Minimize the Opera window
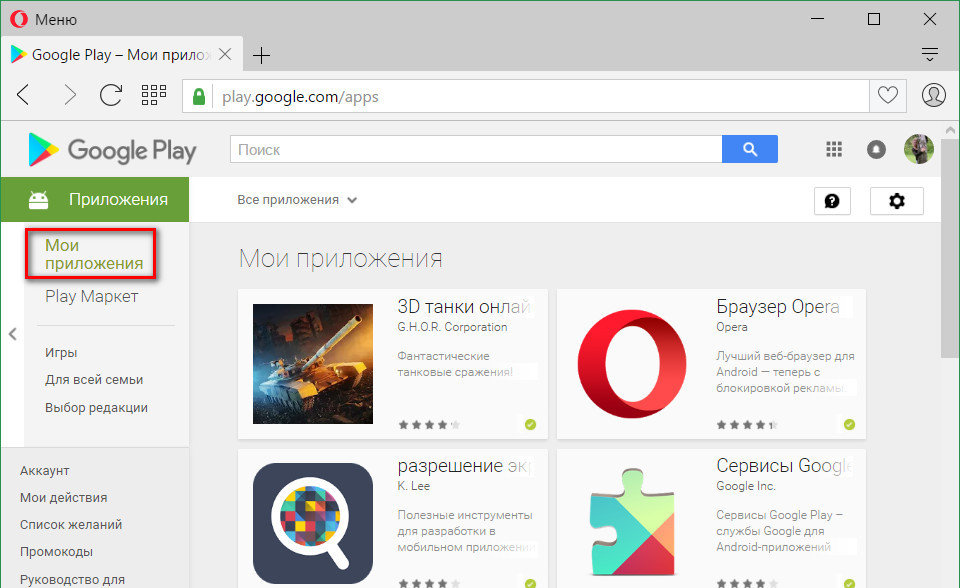This screenshot has height=588, width=960. coord(817,19)
